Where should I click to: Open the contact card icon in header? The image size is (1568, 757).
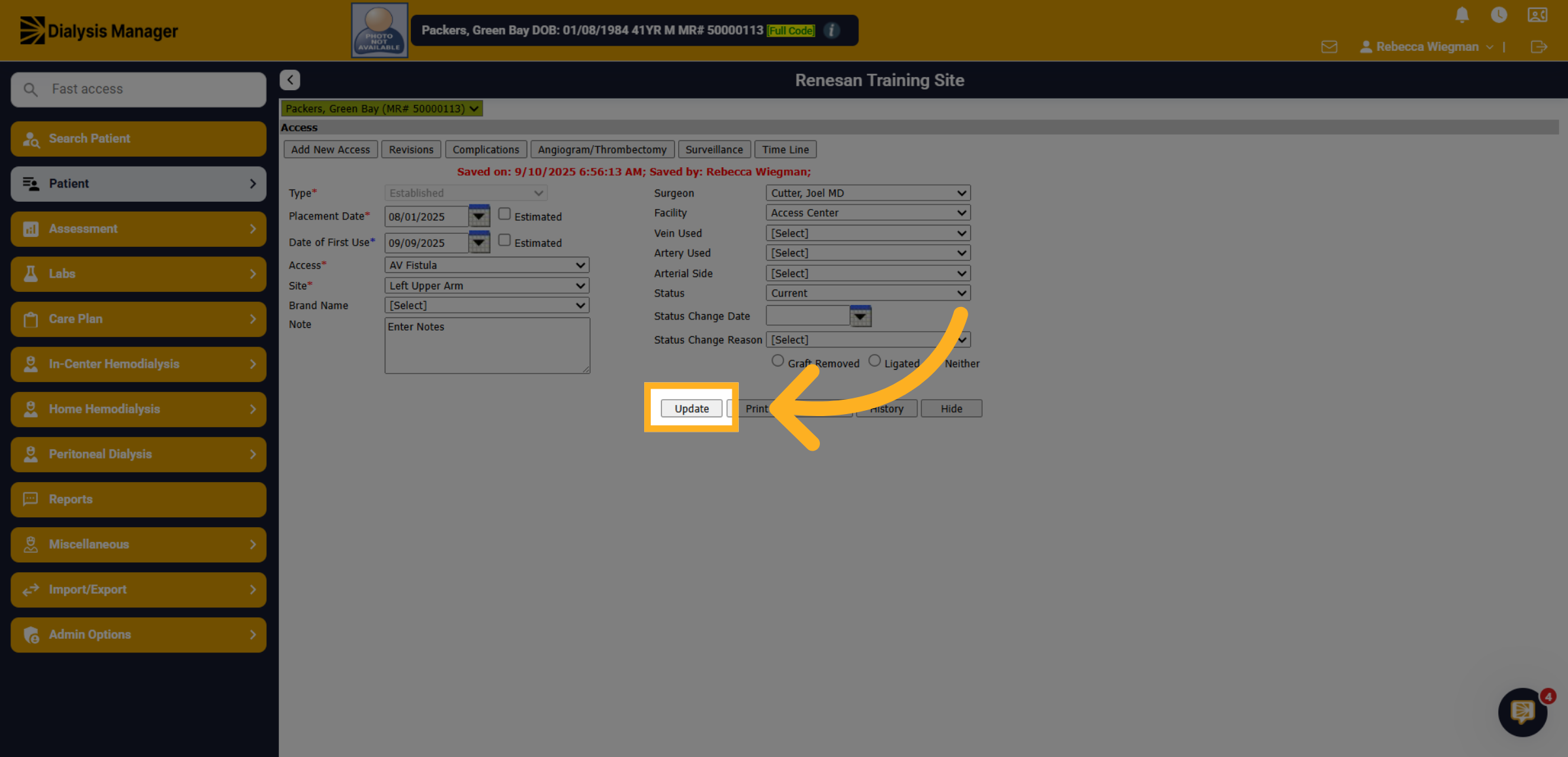point(1537,15)
